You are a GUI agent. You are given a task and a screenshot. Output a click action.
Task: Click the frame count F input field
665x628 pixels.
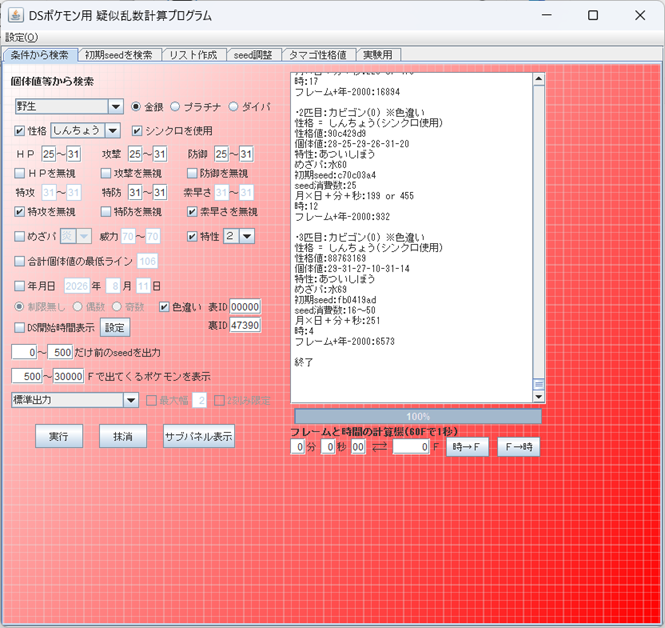[x=411, y=447]
